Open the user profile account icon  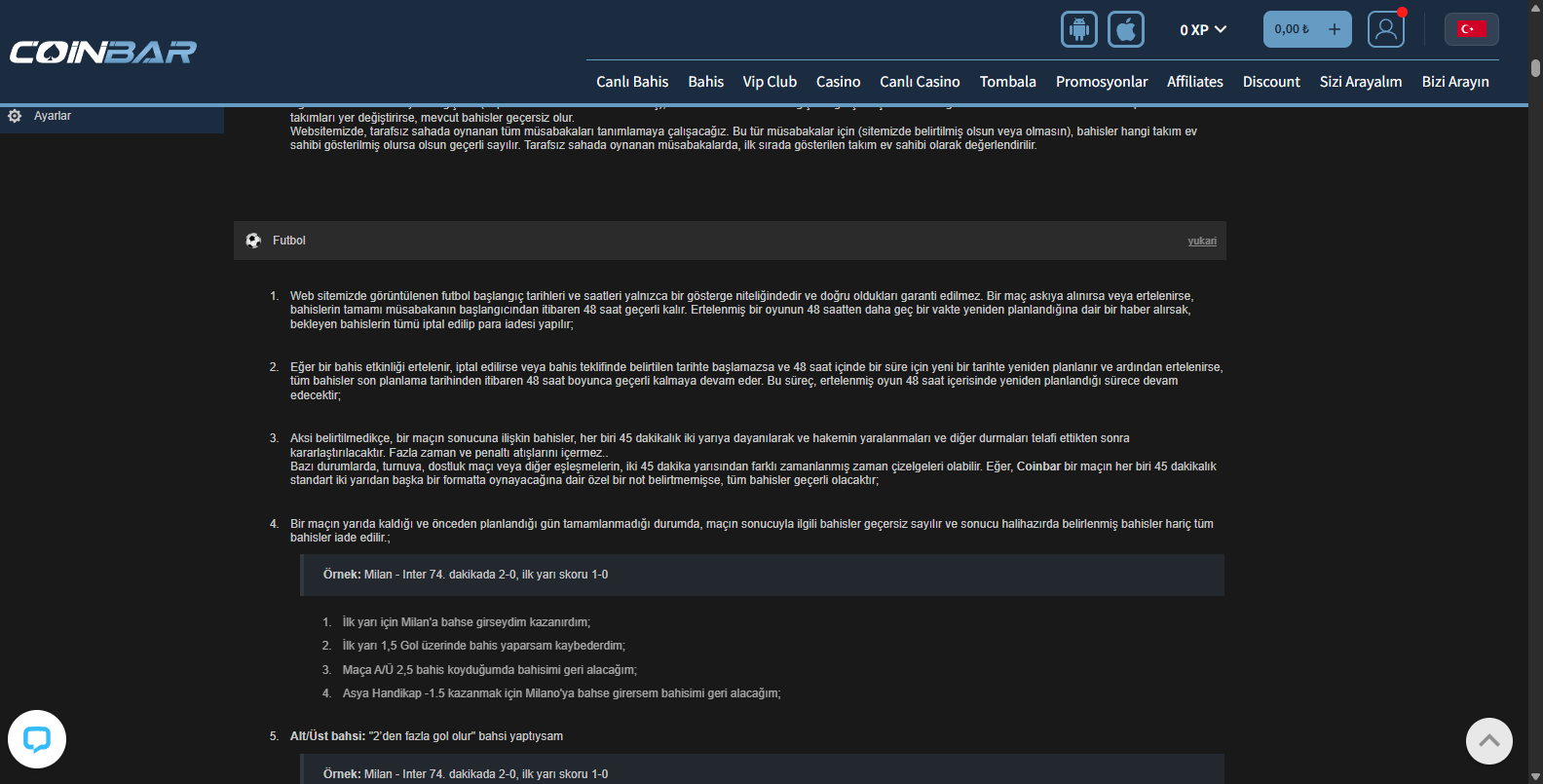(1385, 29)
